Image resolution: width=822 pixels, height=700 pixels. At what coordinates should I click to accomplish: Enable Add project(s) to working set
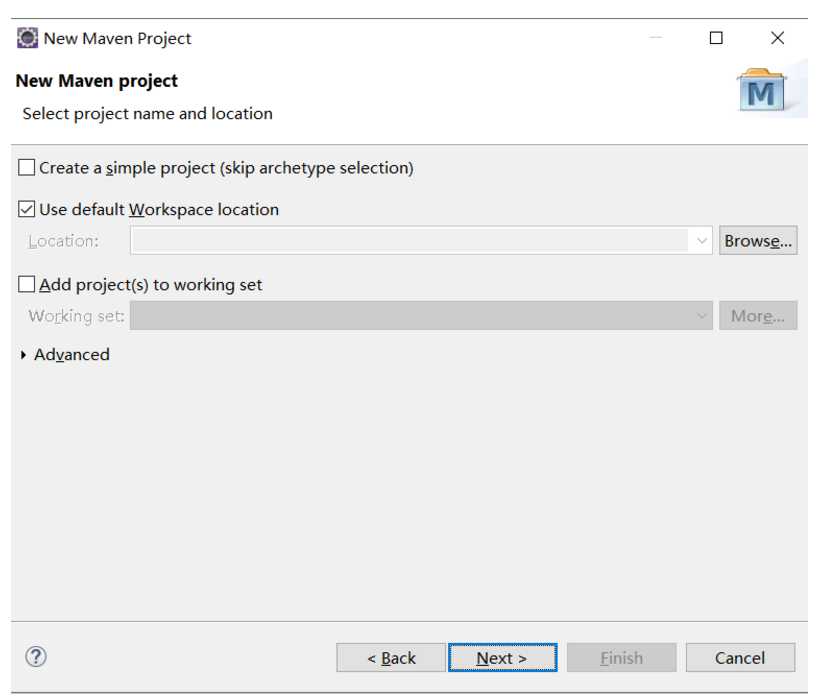point(26,284)
